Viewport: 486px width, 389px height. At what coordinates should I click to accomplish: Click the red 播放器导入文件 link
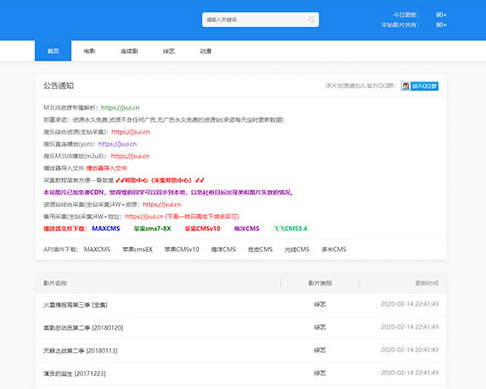106,168
